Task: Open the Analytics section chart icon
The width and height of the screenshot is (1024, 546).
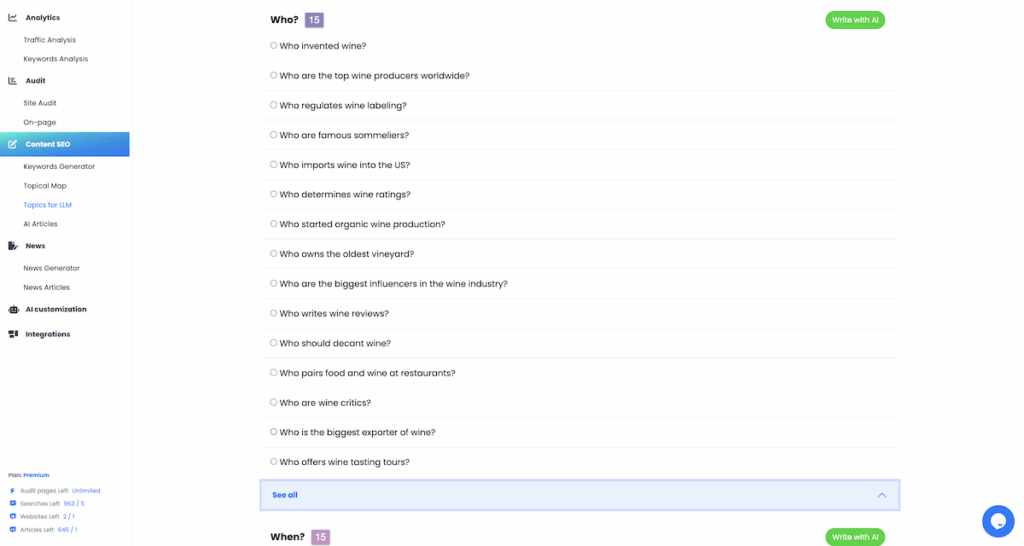Action: coord(12,18)
